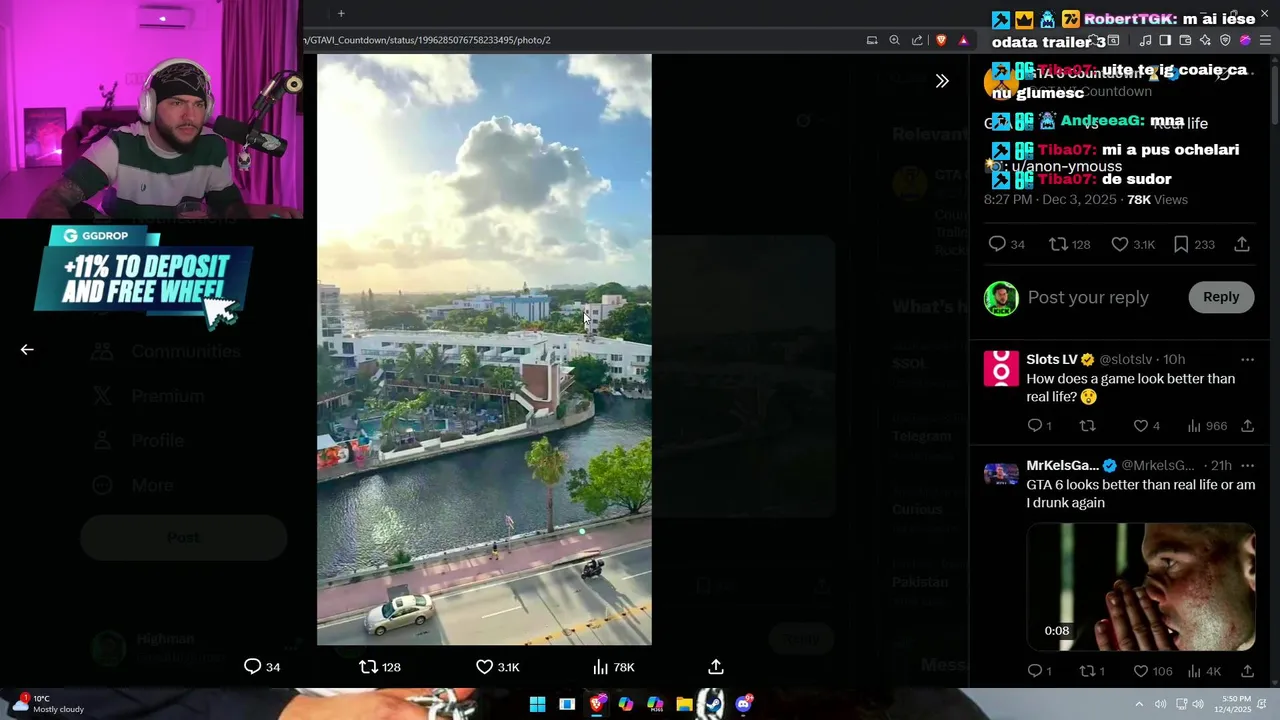View analytics from the bottom bar (78K)
This screenshot has height=720, width=1280.
613,667
